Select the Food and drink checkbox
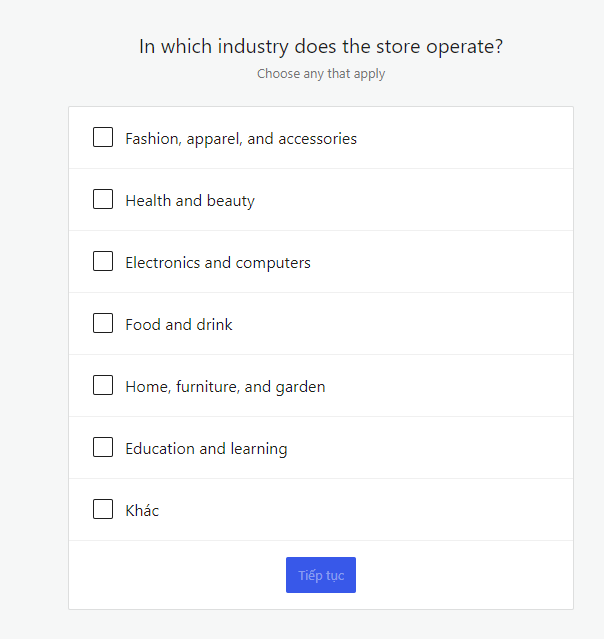This screenshot has height=639, width=604. (103, 323)
